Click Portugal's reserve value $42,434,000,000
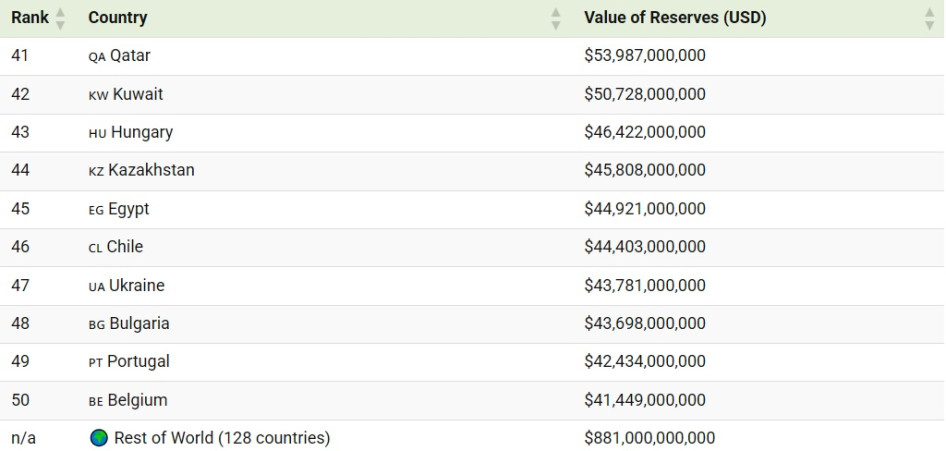Image resolution: width=946 pixels, height=451 pixels. 645,362
